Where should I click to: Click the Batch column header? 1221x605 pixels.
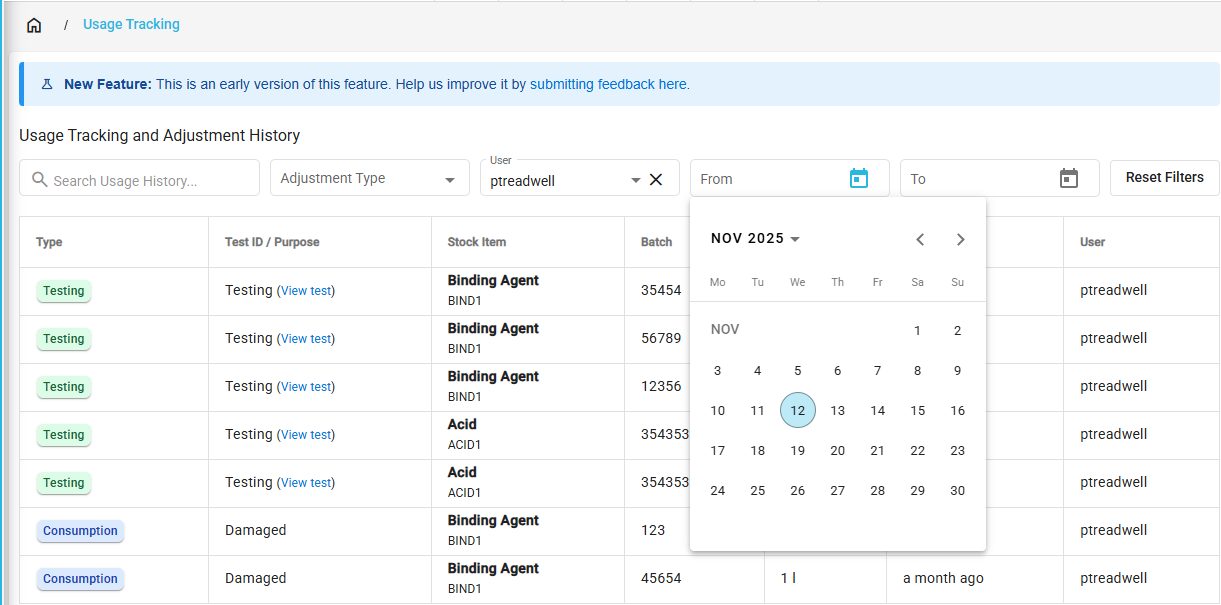click(x=657, y=242)
